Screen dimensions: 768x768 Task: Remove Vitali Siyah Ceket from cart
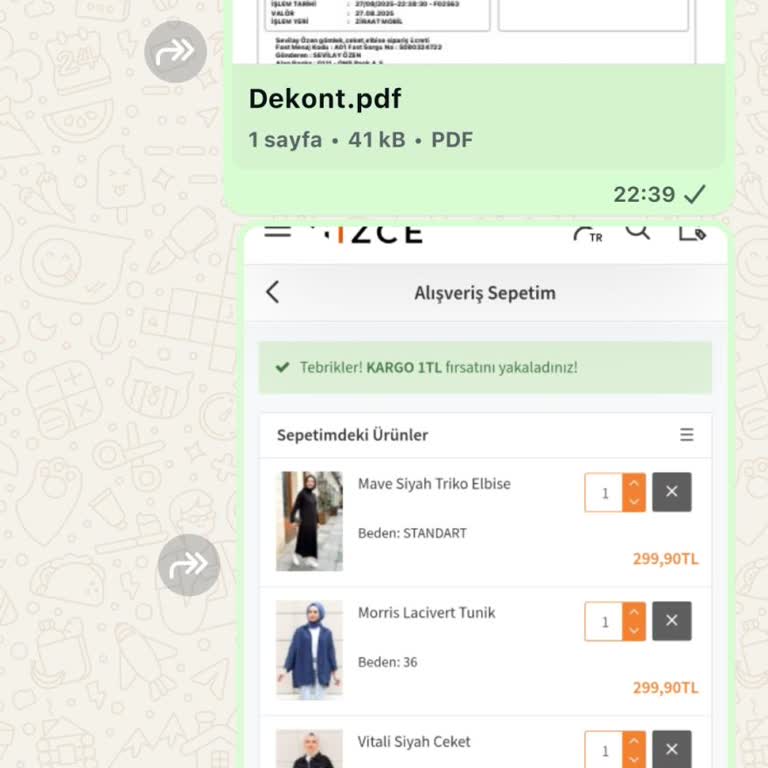[672, 749]
